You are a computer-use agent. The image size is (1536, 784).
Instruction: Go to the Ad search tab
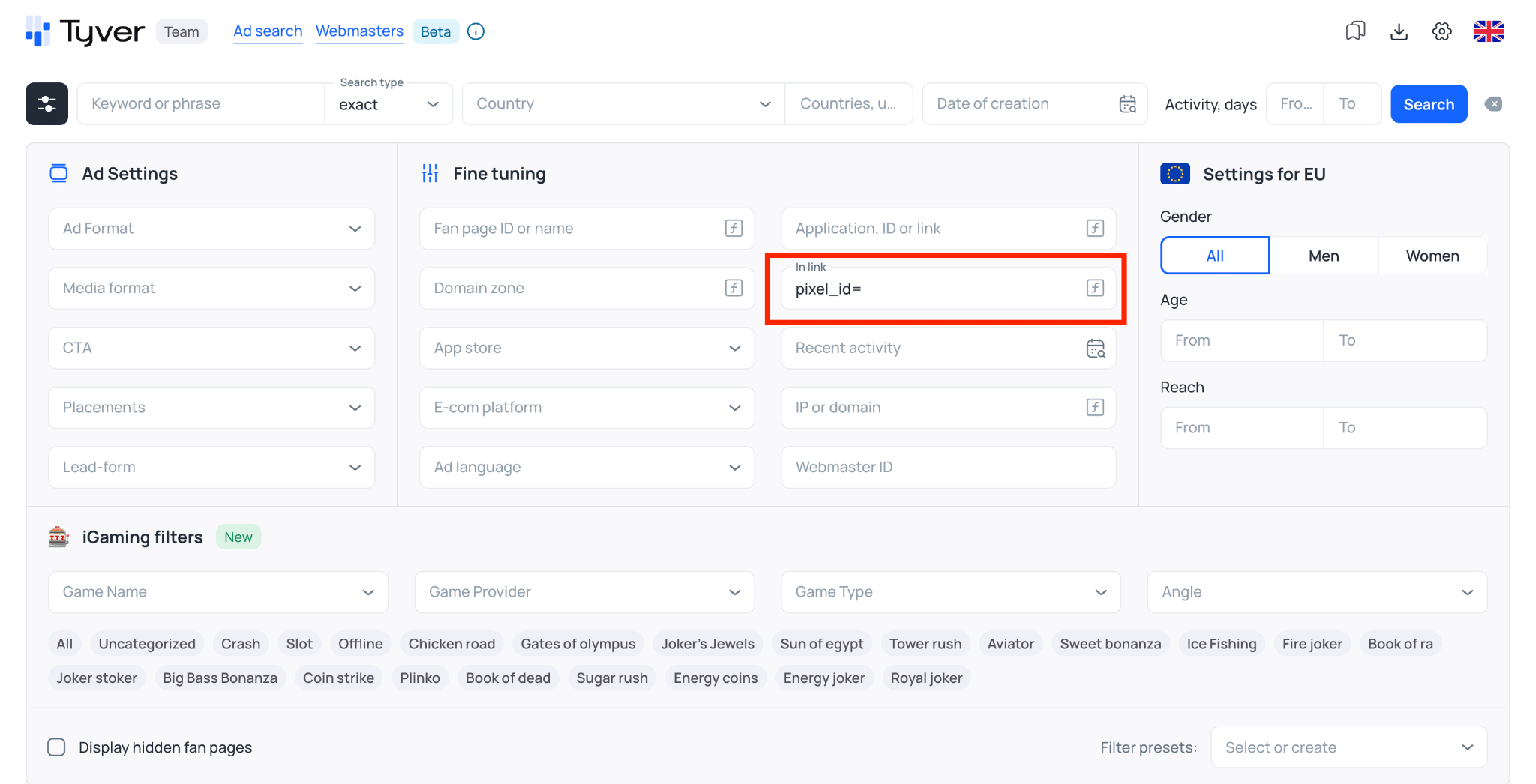point(268,31)
